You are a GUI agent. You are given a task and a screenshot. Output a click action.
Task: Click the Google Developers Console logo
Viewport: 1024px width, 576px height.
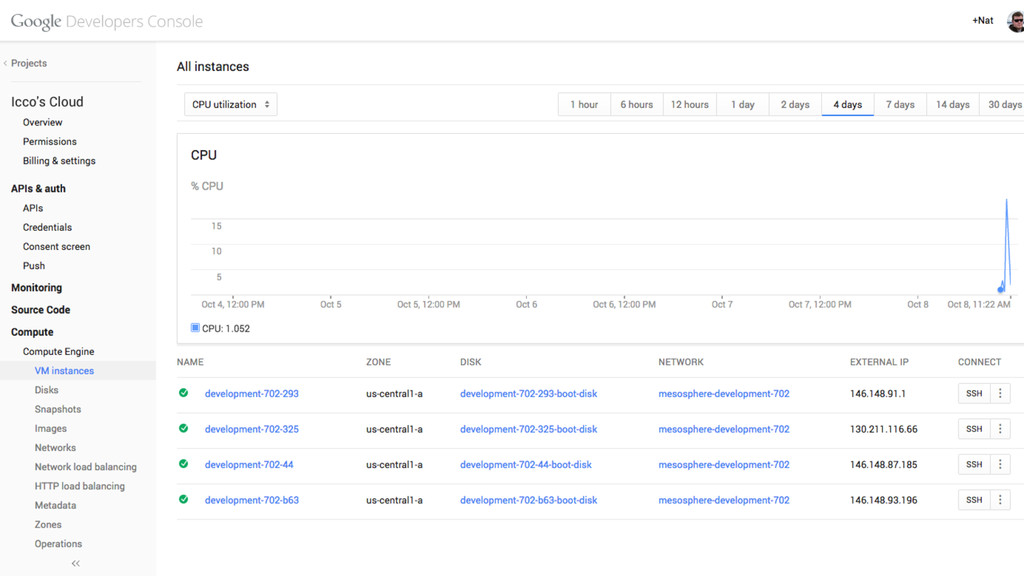pyautogui.click(x=106, y=22)
